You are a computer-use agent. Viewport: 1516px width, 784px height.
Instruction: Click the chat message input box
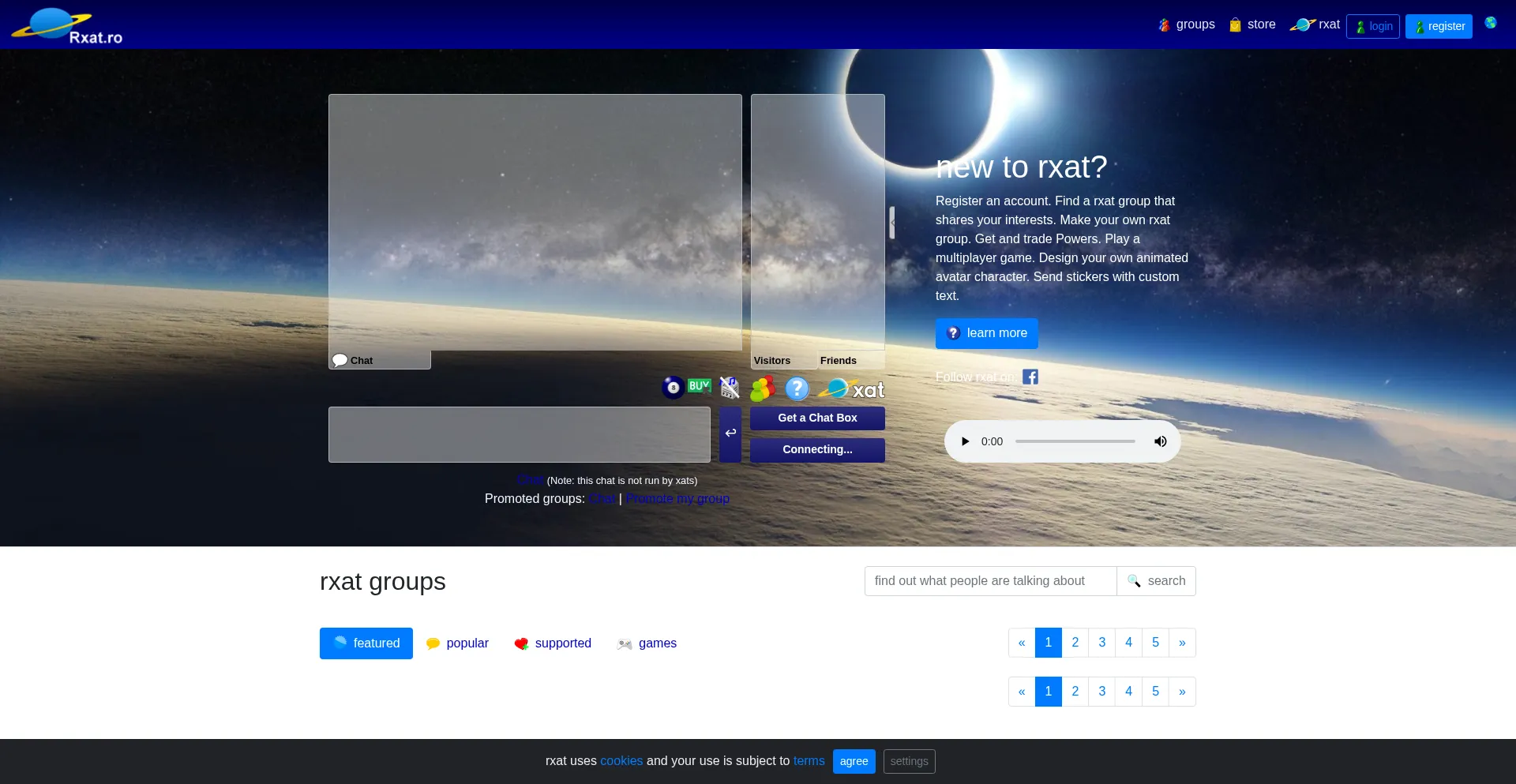pyautogui.click(x=520, y=434)
